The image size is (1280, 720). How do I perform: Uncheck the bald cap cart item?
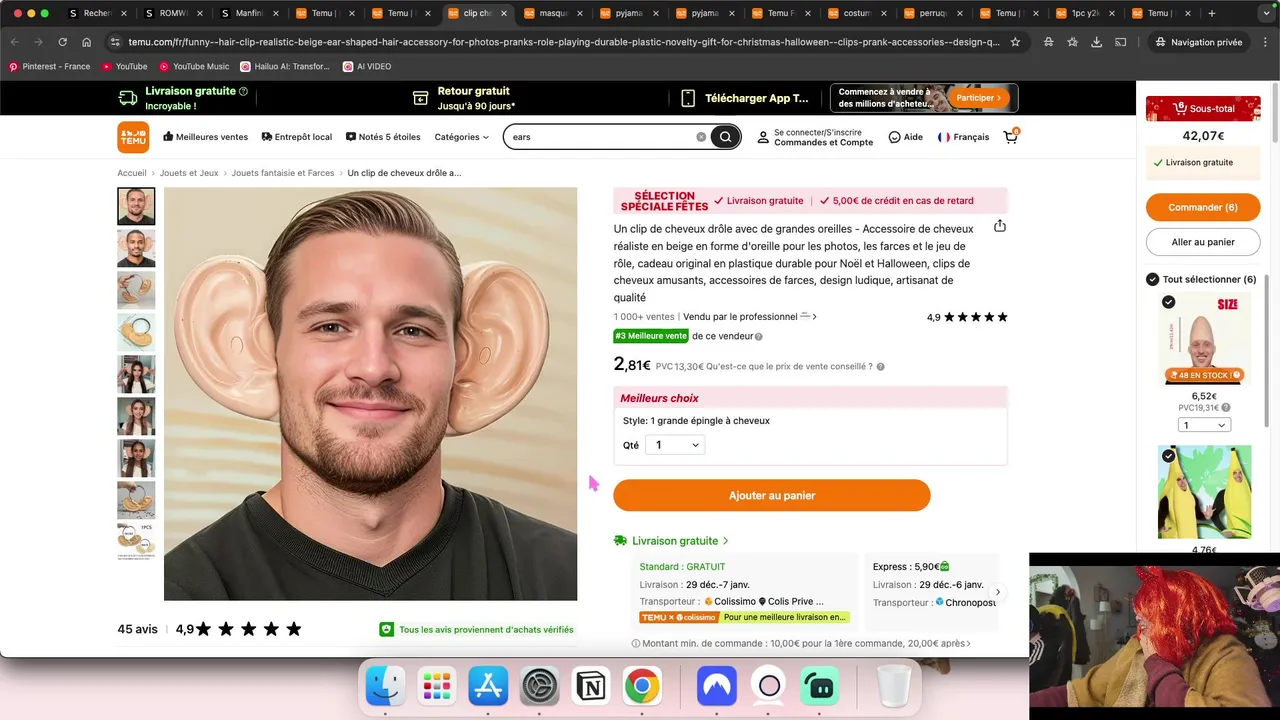click(x=1168, y=302)
